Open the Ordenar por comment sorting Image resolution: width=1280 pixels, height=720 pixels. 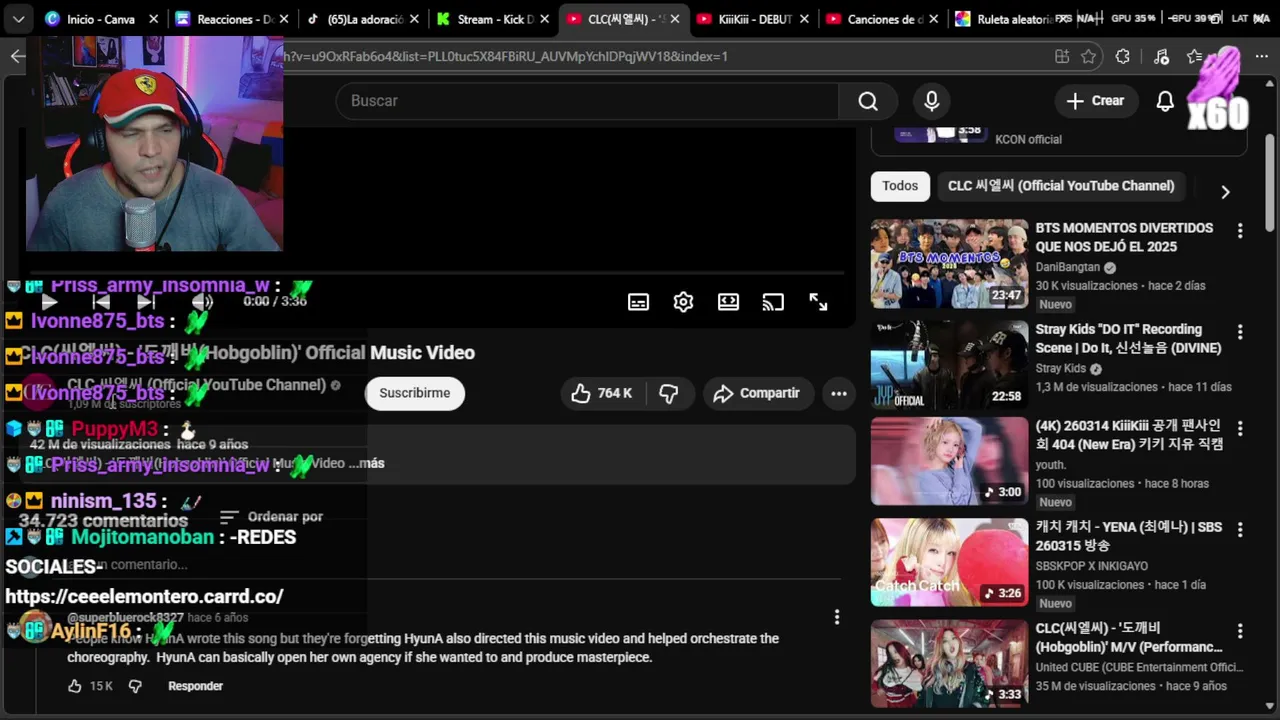pyautogui.click(x=271, y=517)
